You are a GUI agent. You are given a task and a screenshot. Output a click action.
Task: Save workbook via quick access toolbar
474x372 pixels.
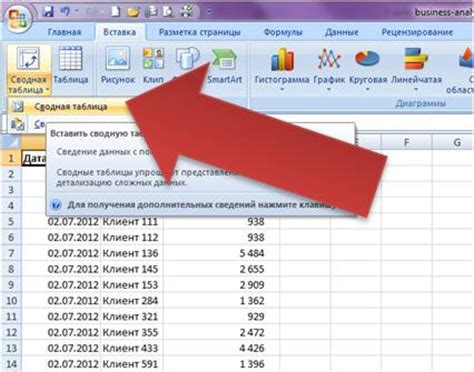(x=48, y=12)
